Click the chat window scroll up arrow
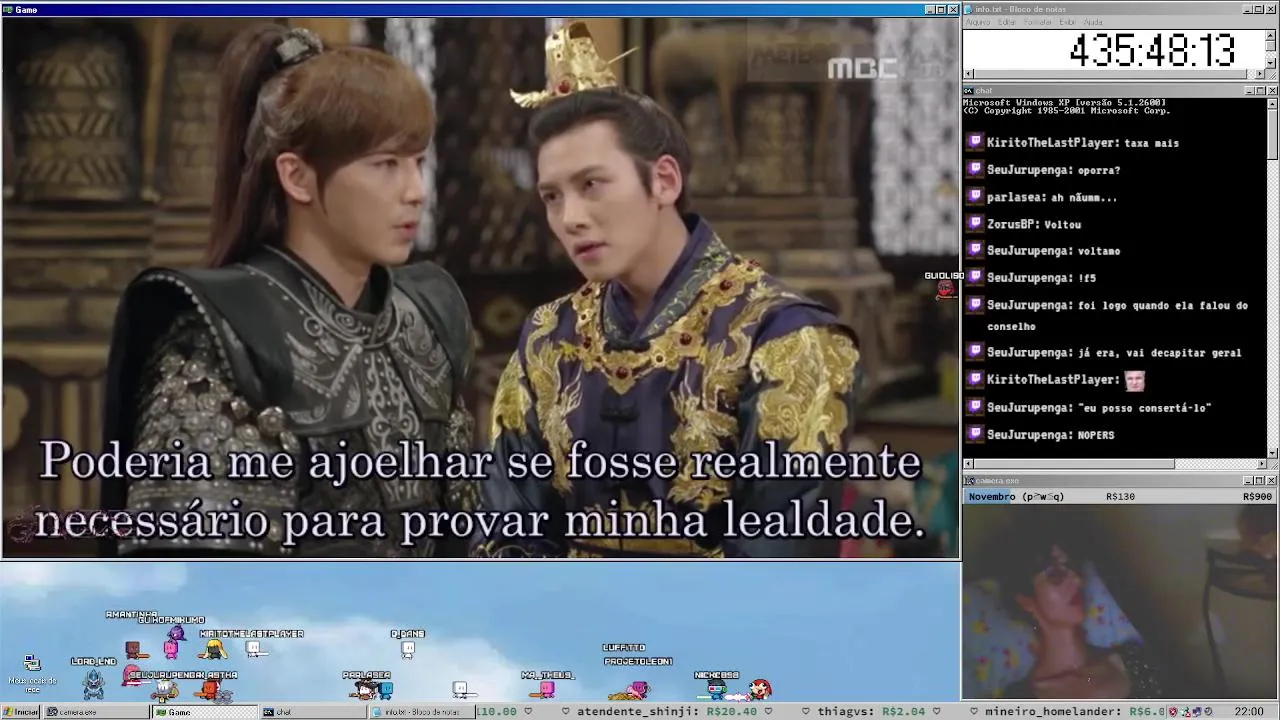Viewport: 1280px width, 720px height. click(1272, 103)
